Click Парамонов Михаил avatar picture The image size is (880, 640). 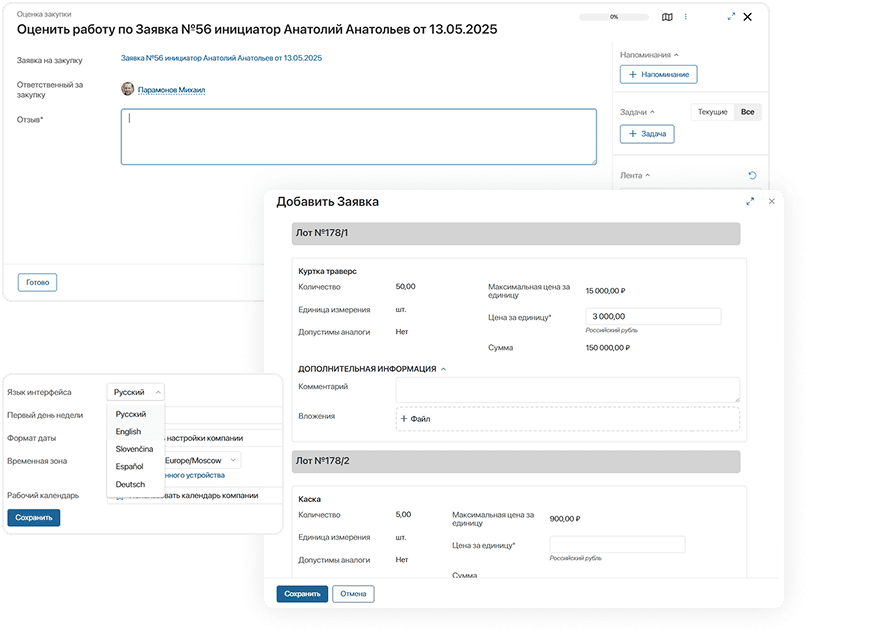(x=128, y=89)
